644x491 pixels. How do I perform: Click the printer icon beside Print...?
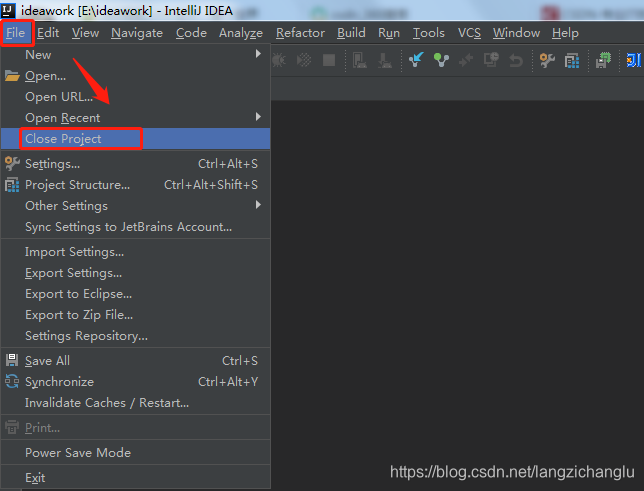point(12,427)
